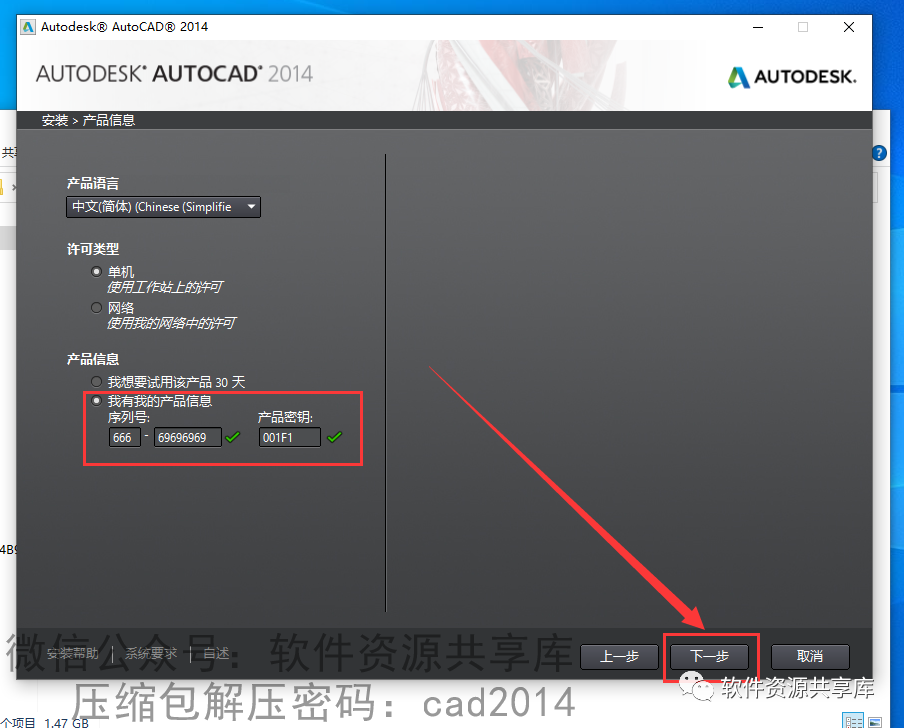
Task: Click the 上一步 back button
Action: tap(619, 657)
